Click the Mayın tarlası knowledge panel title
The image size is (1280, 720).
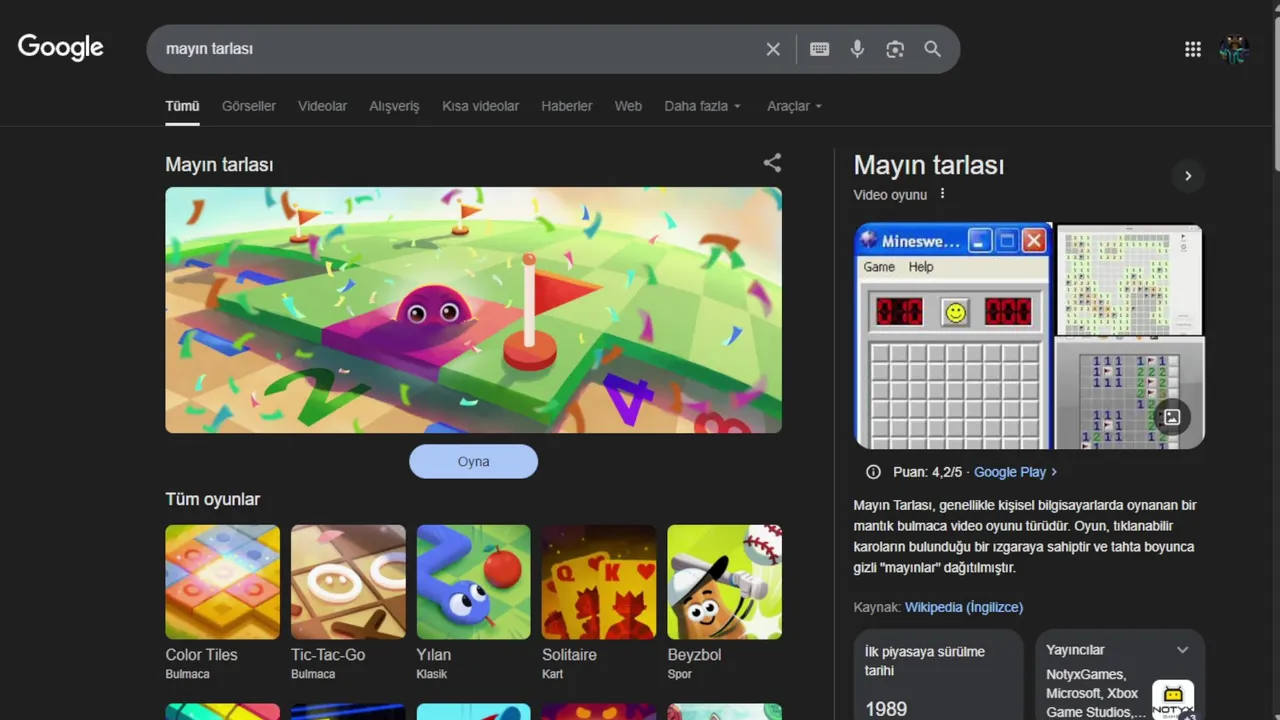pyautogui.click(x=928, y=165)
